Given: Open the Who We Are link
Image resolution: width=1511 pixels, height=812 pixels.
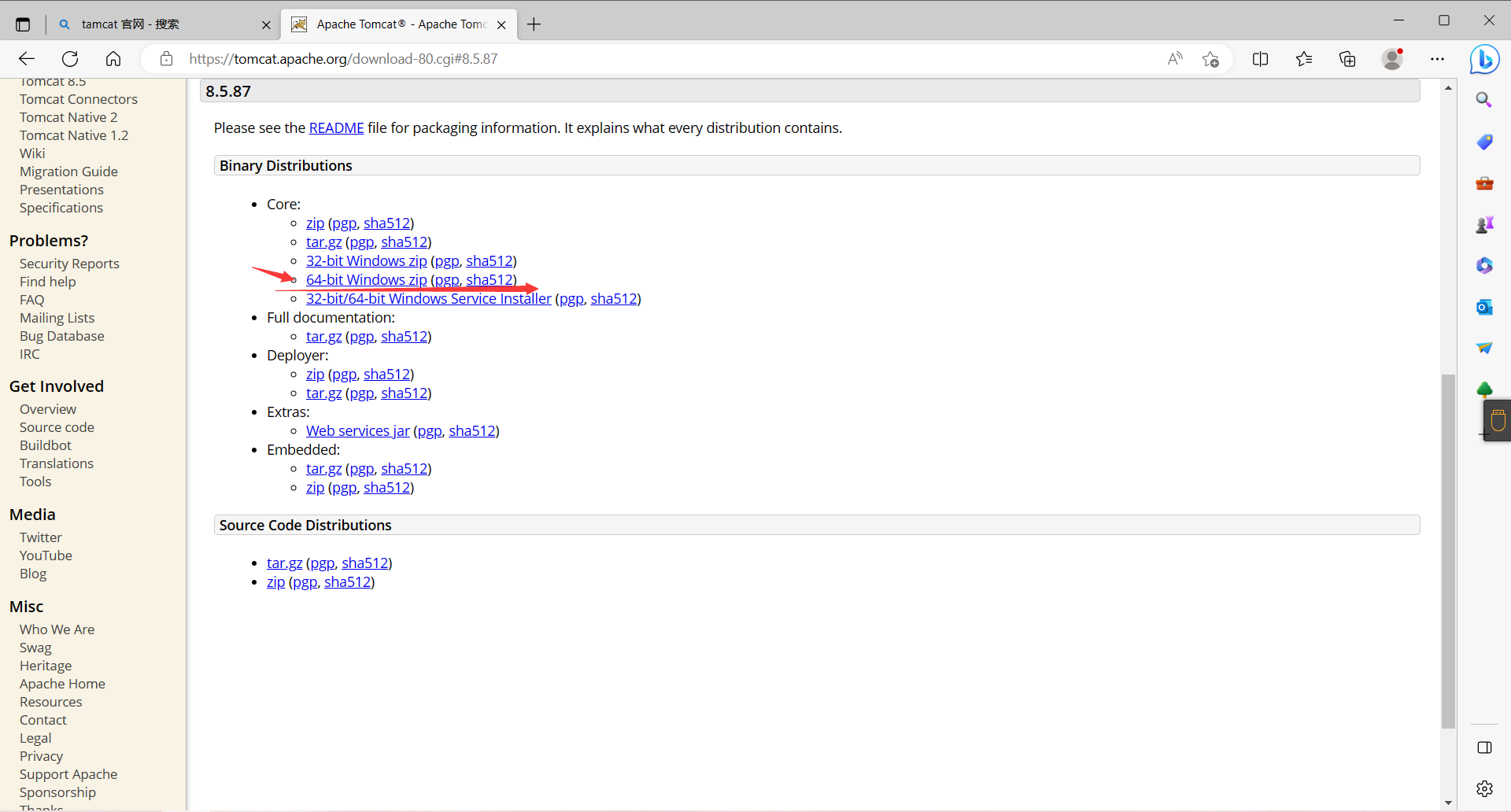Looking at the screenshot, I should point(57,629).
